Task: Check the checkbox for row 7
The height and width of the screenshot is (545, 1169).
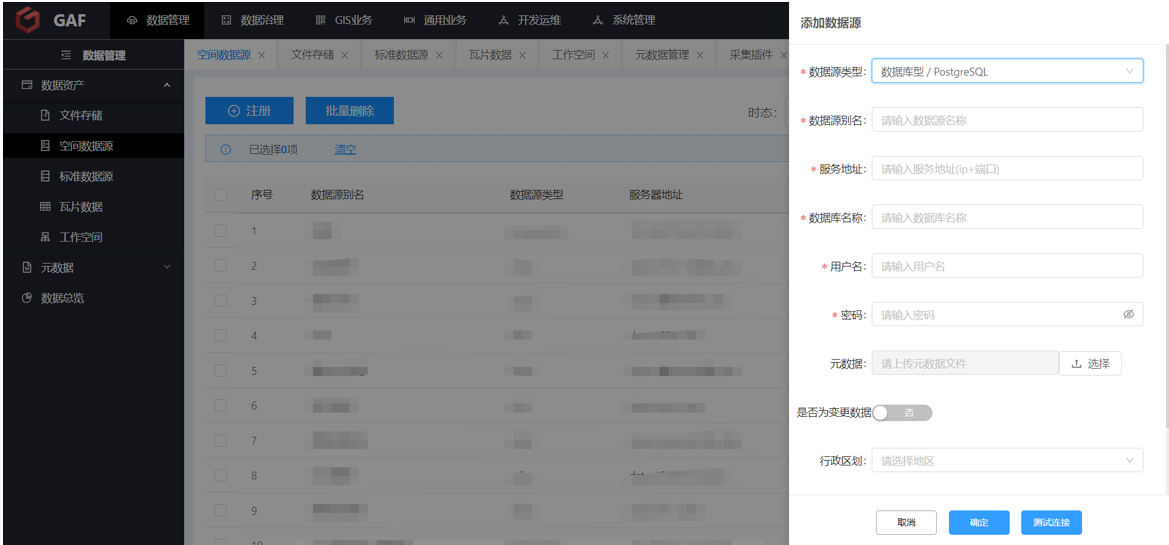Action: click(x=220, y=441)
